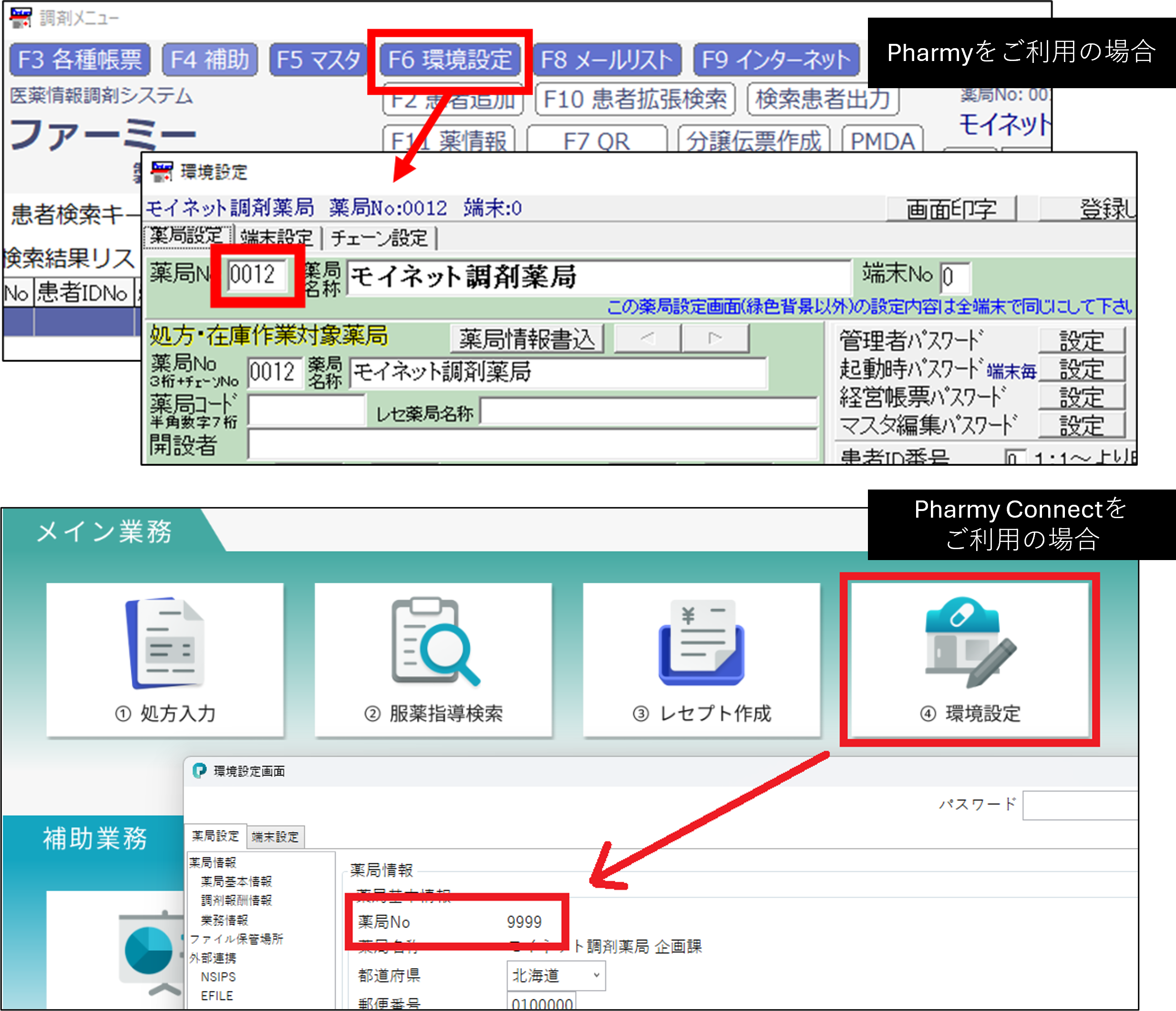Click the 薬局情報書込 button

pos(526,339)
